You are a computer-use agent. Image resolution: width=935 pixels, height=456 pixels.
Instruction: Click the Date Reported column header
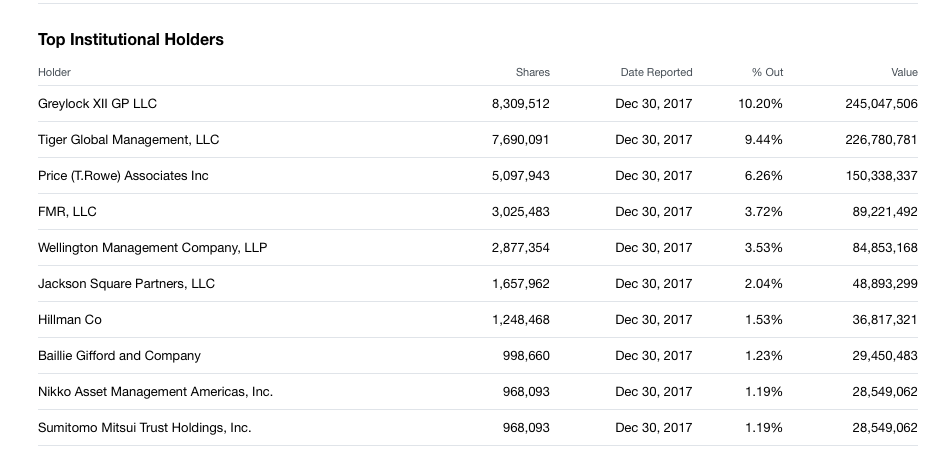click(656, 72)
